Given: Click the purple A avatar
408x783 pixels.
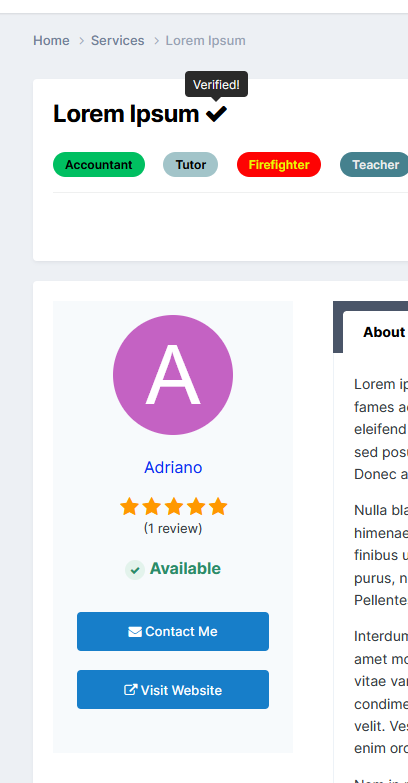Looking at the screenshot, I should pos(173,375).
